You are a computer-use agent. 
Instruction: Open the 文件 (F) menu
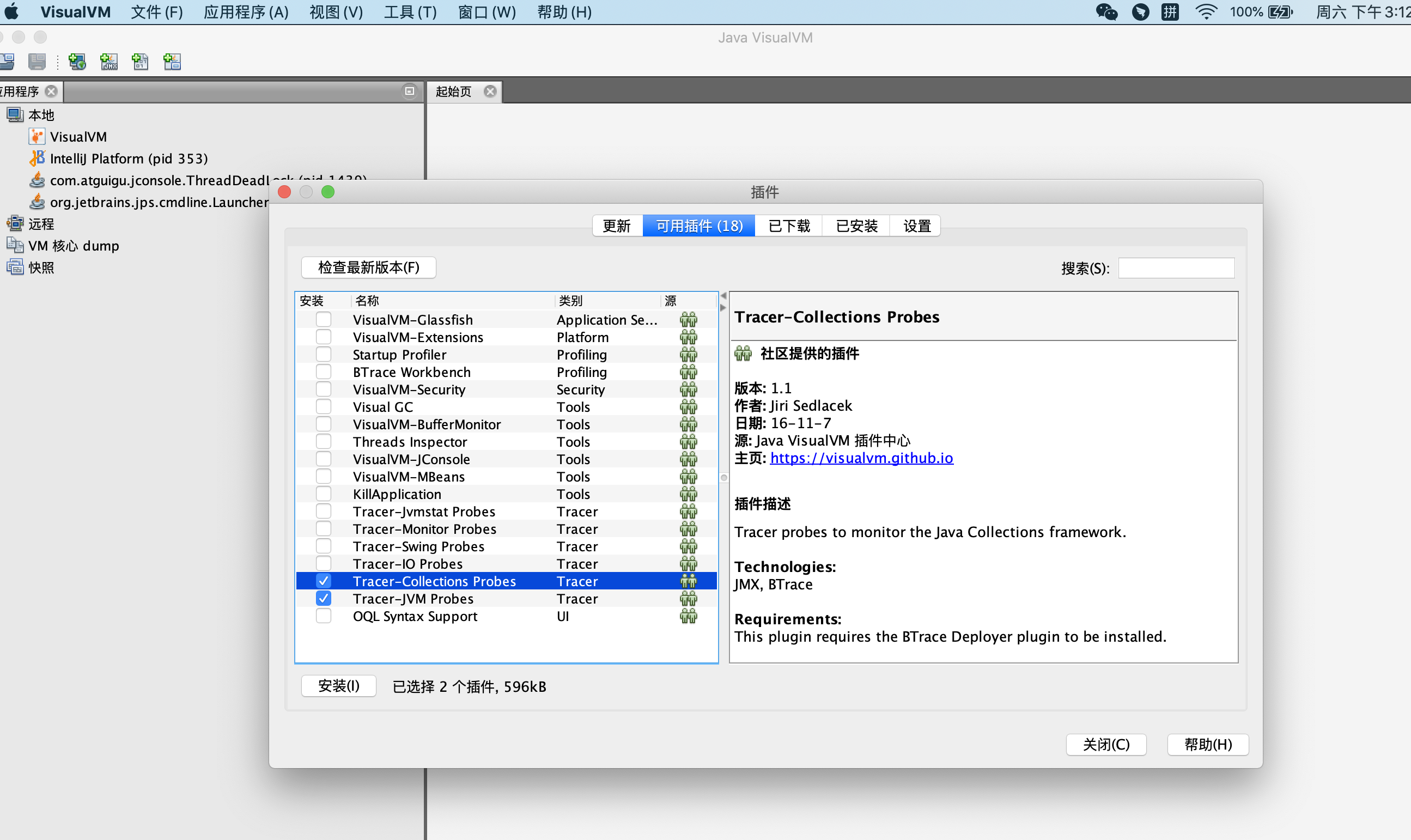click(x=157, y=12)
